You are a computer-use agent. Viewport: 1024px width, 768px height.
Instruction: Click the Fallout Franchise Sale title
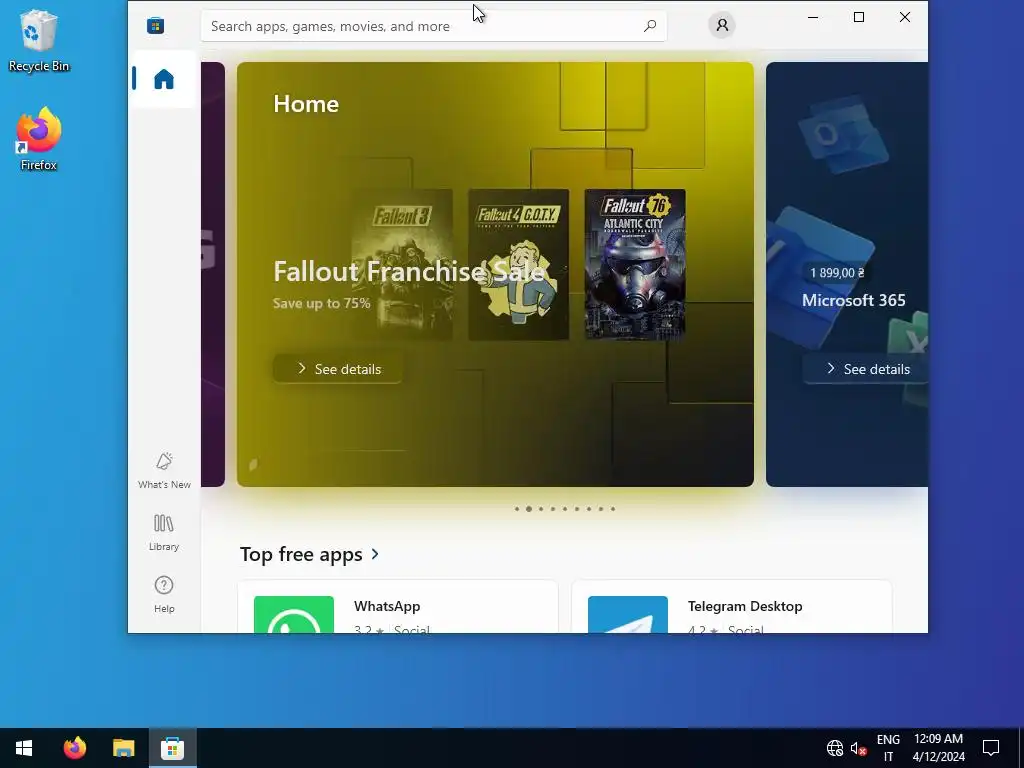409,271
